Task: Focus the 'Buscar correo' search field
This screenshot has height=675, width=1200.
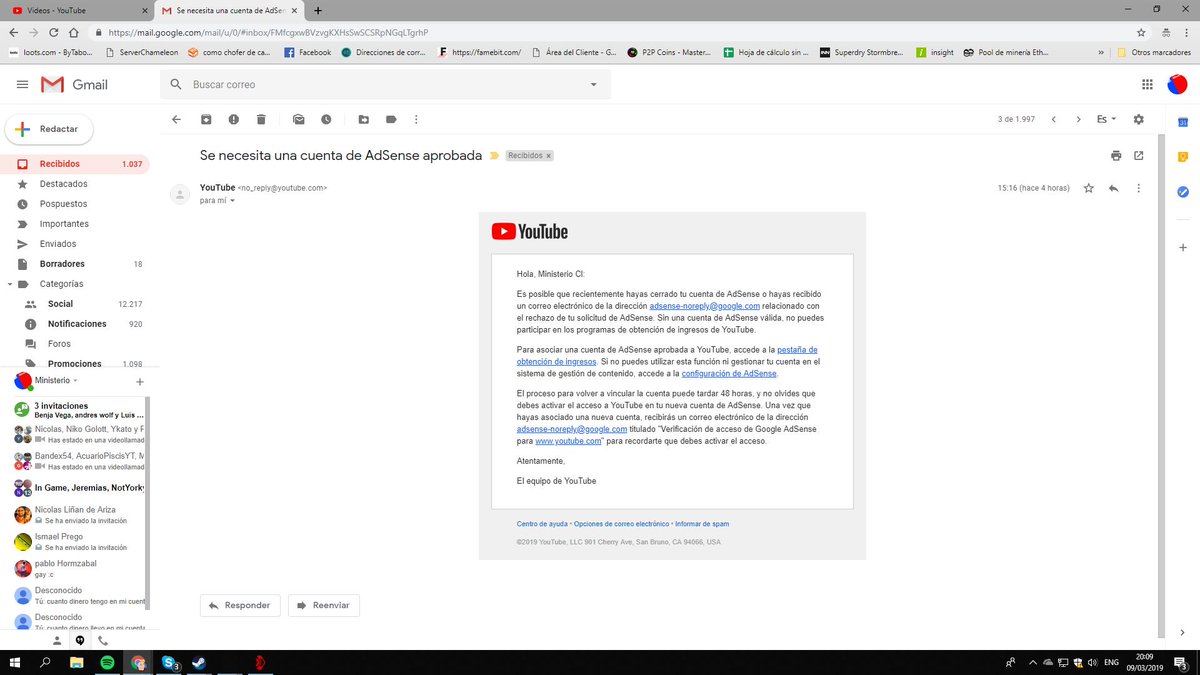Action: [x=385, y=85]
